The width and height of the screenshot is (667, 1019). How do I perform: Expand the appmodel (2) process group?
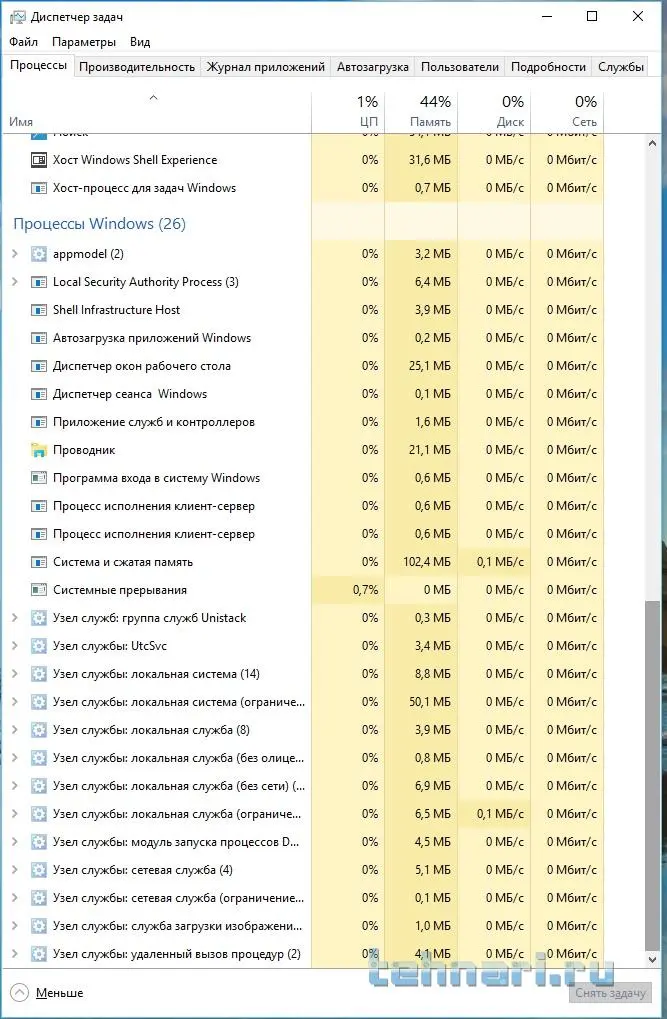tap(14, 254)
